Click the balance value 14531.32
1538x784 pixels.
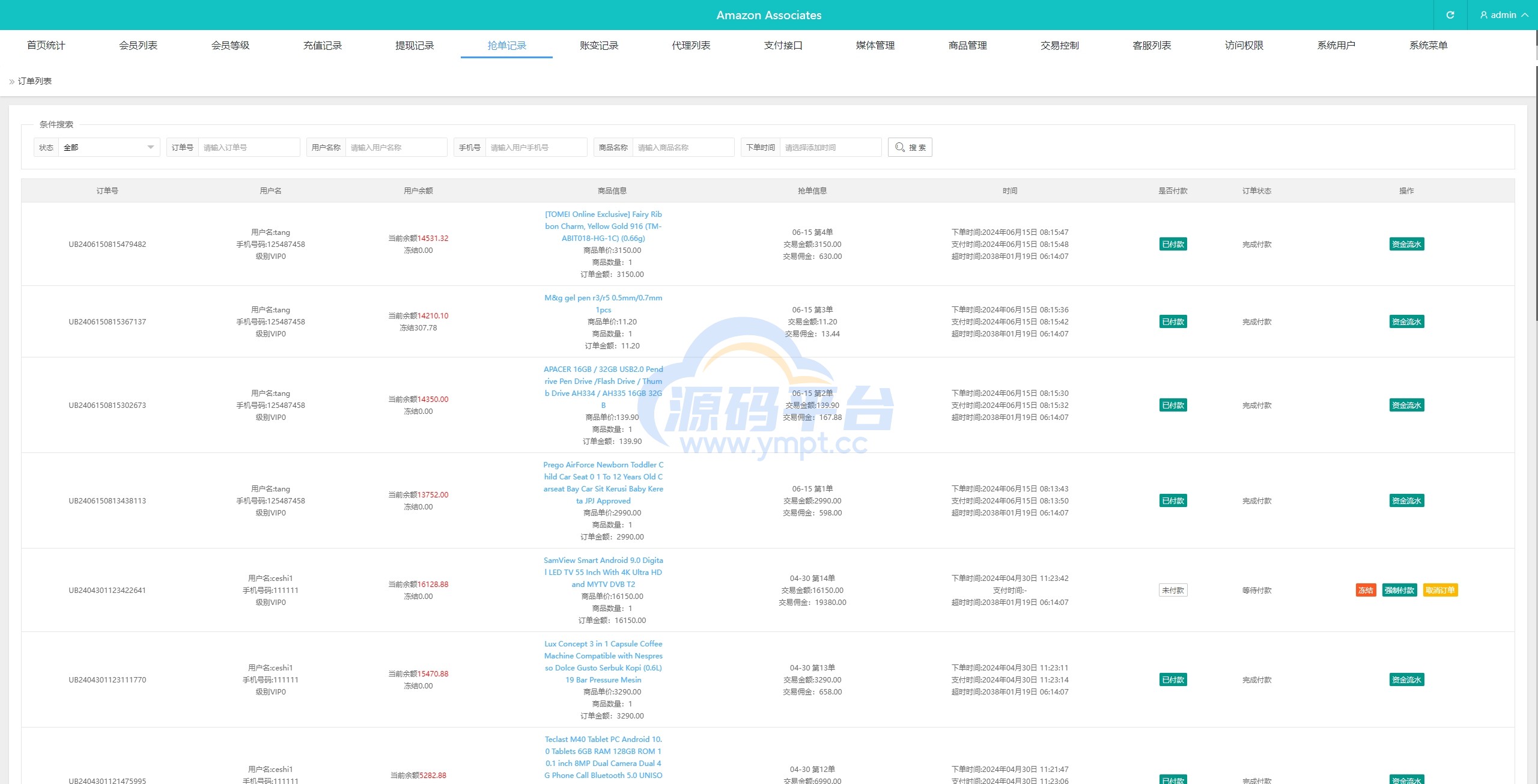(433, 238)
